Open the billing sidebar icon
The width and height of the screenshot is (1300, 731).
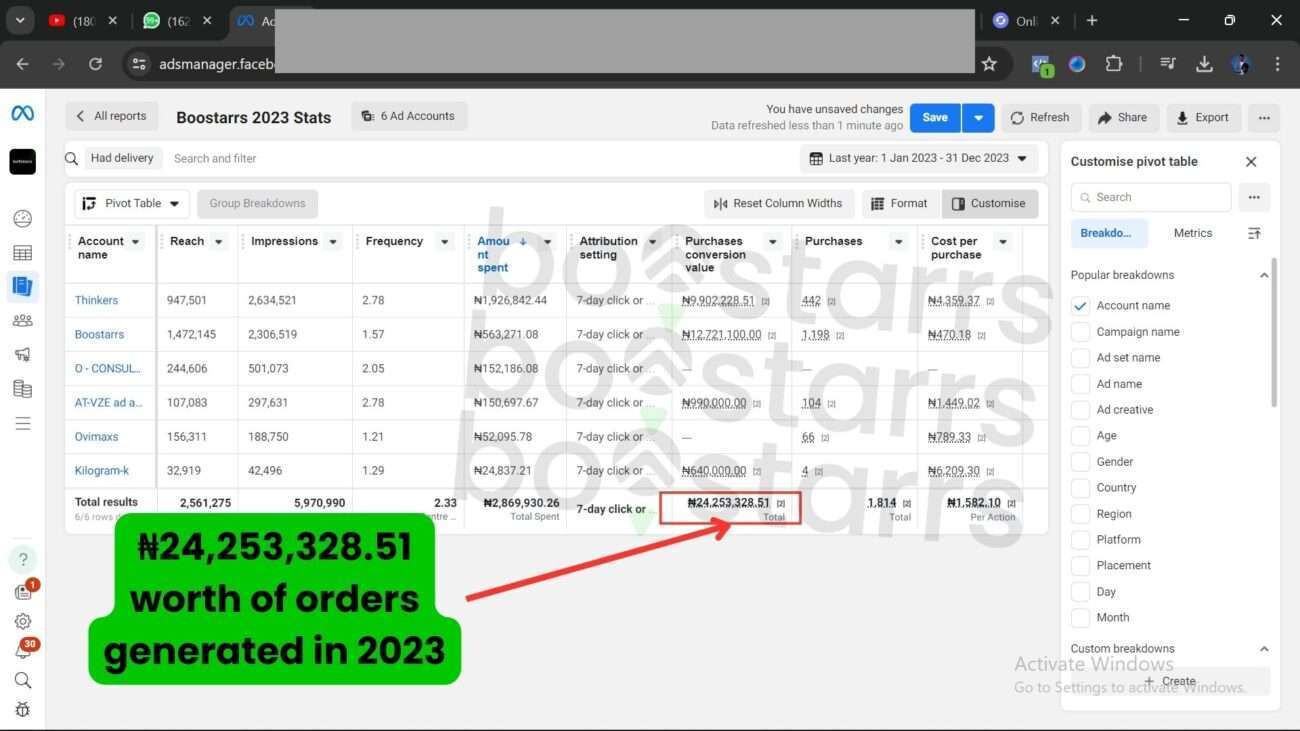pos(22,389)
